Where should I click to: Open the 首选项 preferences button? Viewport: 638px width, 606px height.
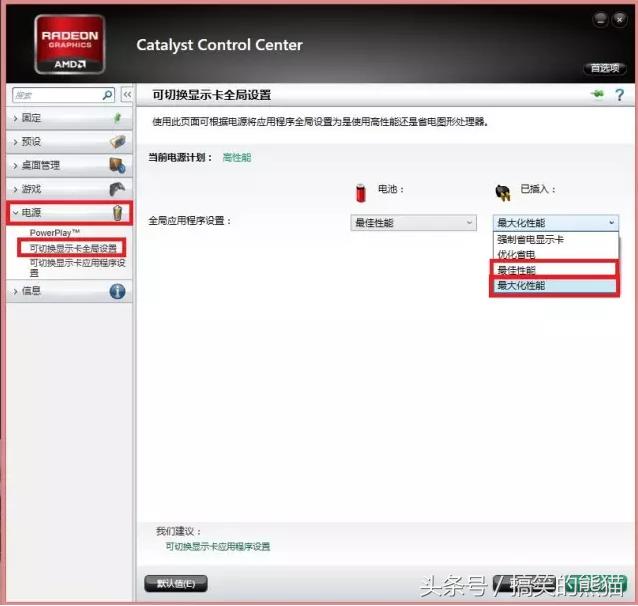coord(604,69)
